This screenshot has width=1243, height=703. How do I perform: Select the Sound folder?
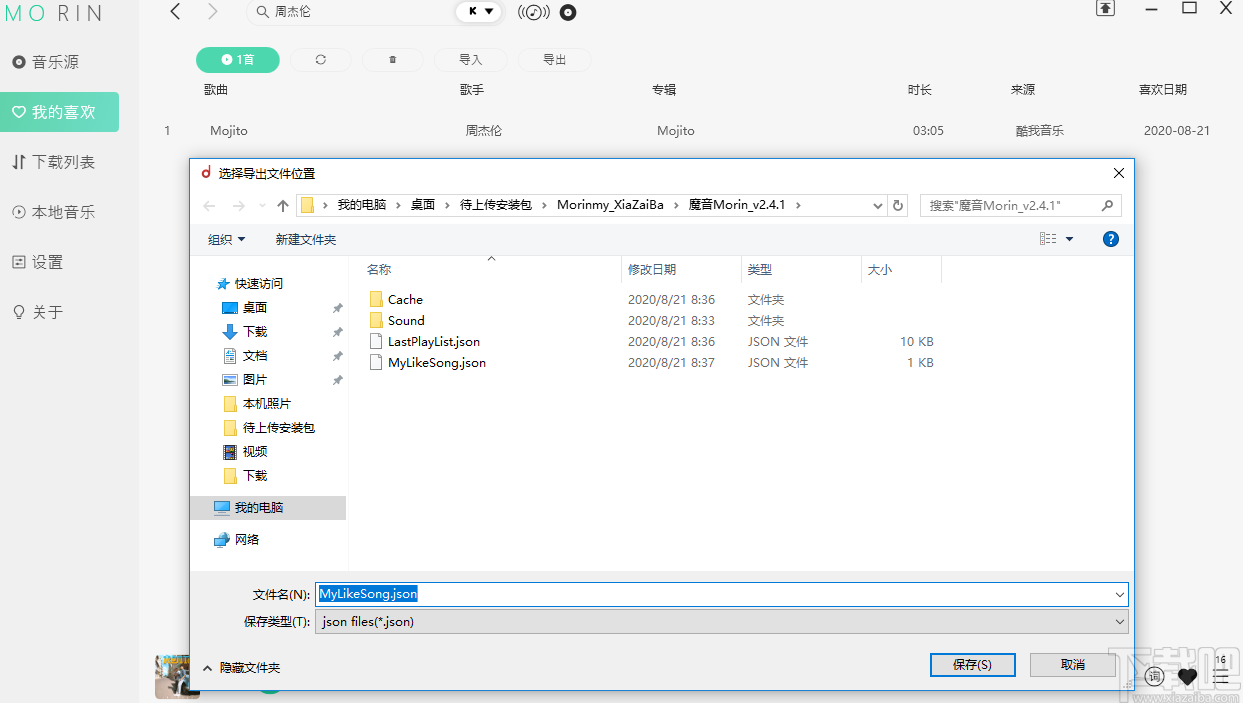[406, 321]
